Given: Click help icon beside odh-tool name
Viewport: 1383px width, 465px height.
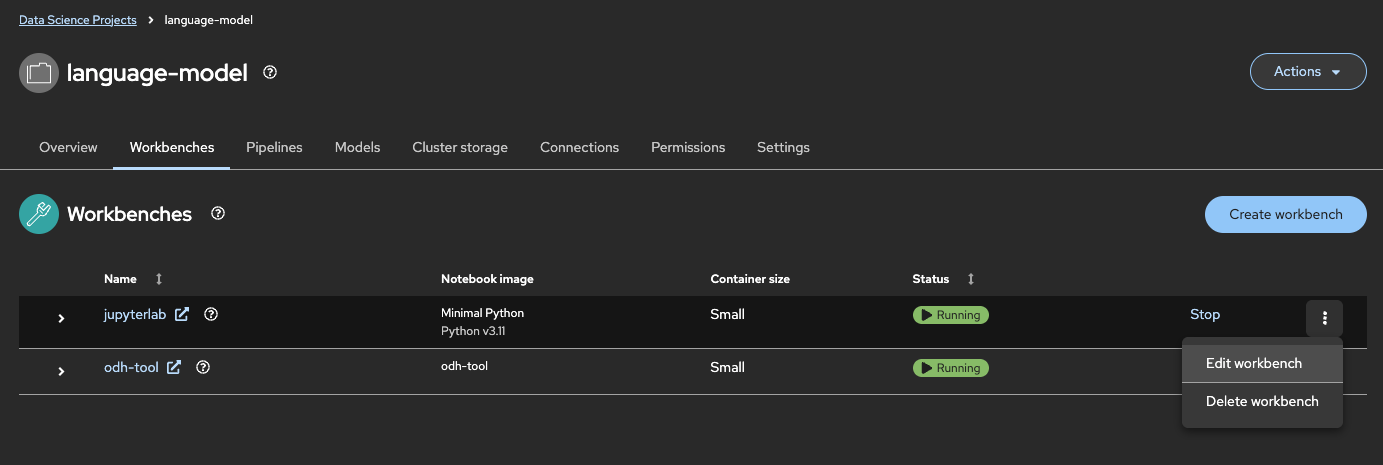Looking at the screenshot, I should click(x=203, y=367).
